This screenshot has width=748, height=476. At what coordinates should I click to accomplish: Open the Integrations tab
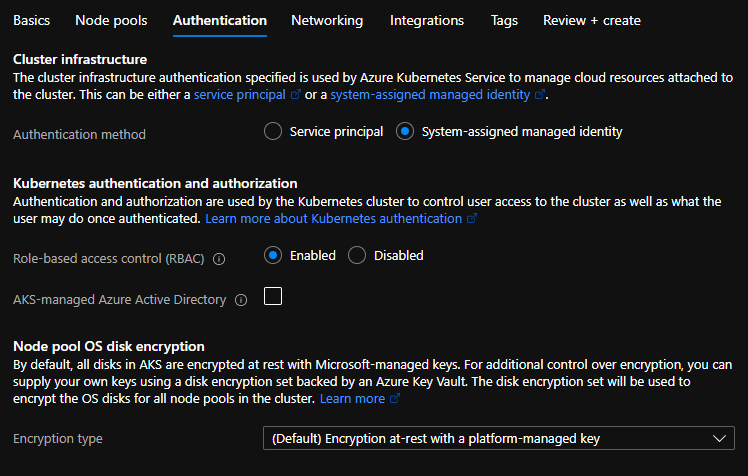[427, 21]
